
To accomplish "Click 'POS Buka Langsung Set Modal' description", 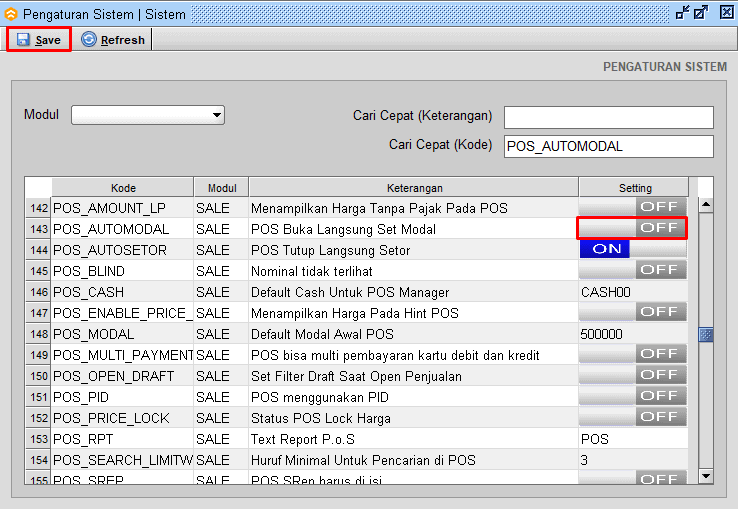I will point(343,229).
